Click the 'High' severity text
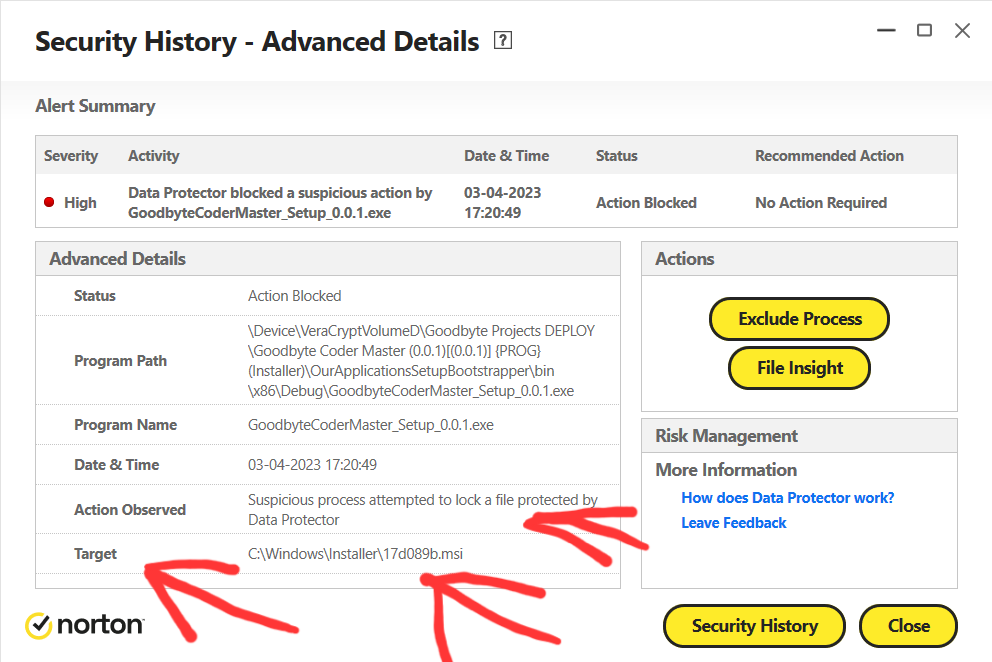 (80, 203)
